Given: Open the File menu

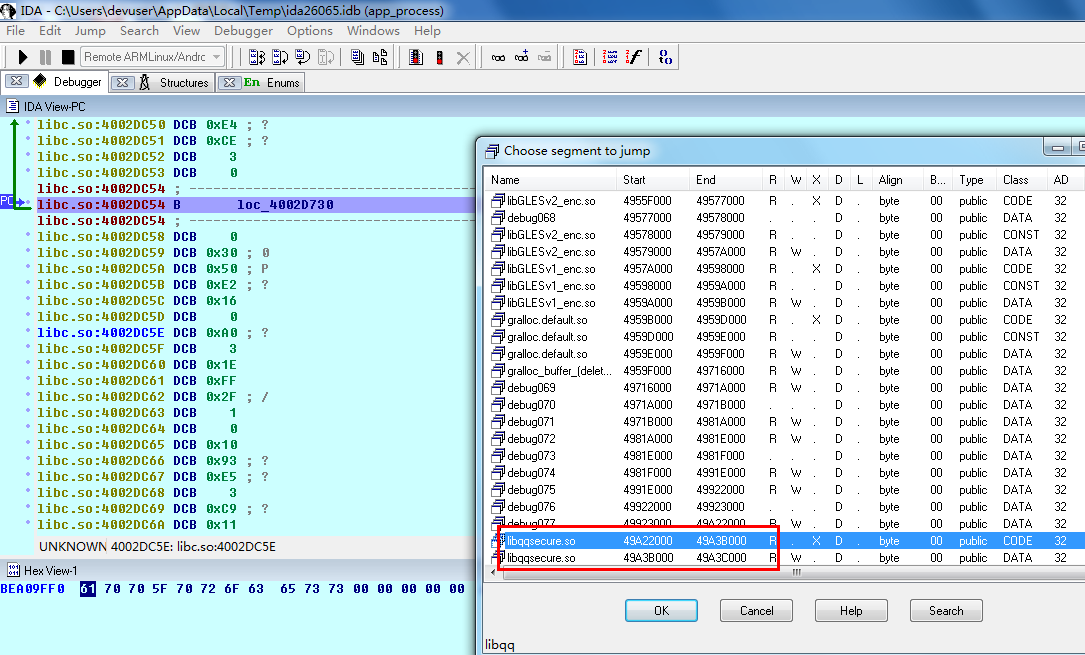Looking at the screenshot, I should click(x=15, y=30).
